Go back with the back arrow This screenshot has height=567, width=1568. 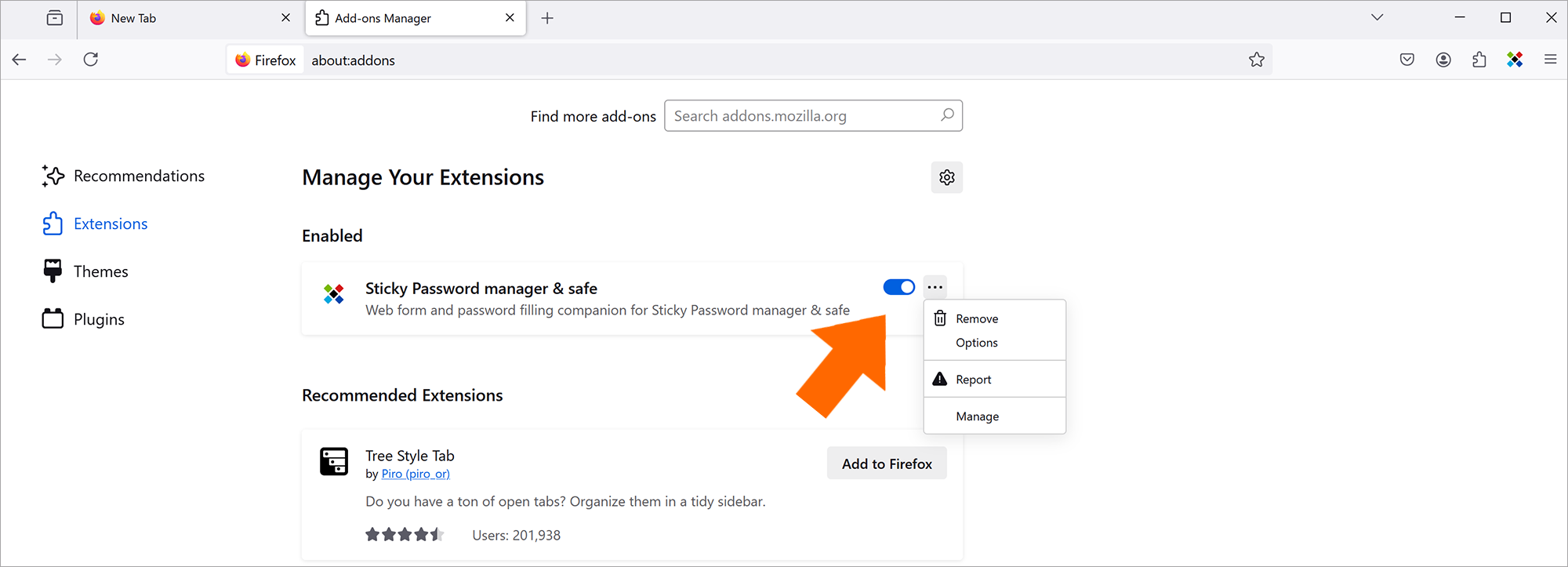pos(20,60)
